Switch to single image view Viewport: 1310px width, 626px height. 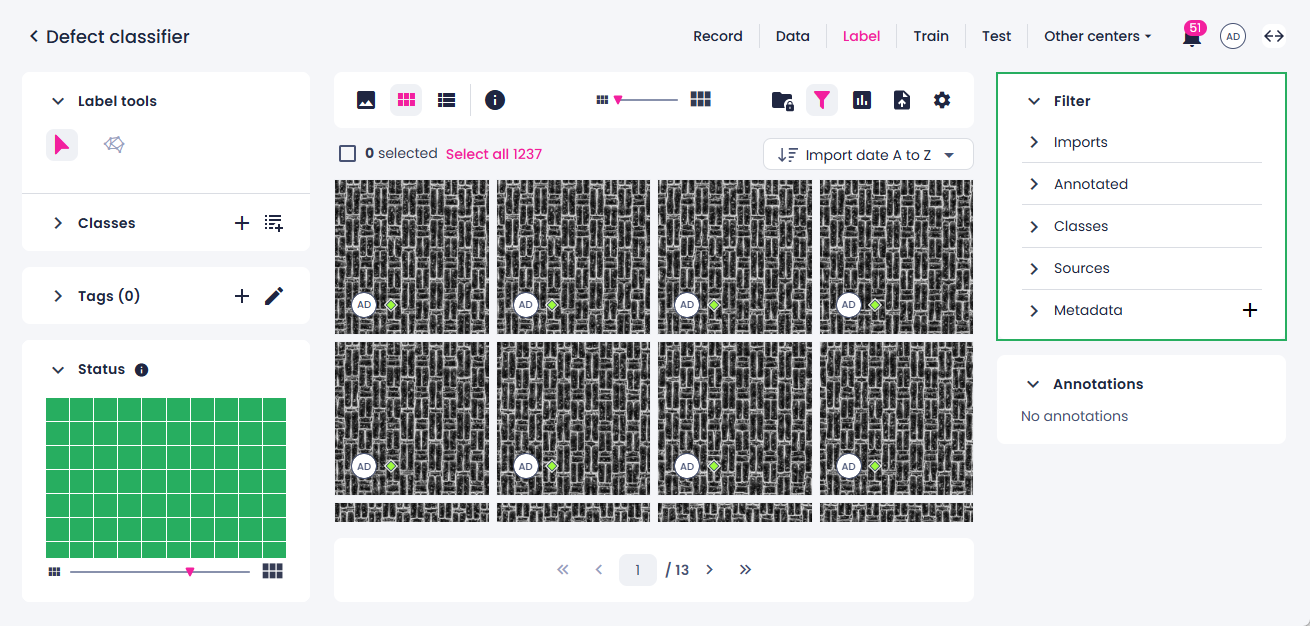(366, 100)
